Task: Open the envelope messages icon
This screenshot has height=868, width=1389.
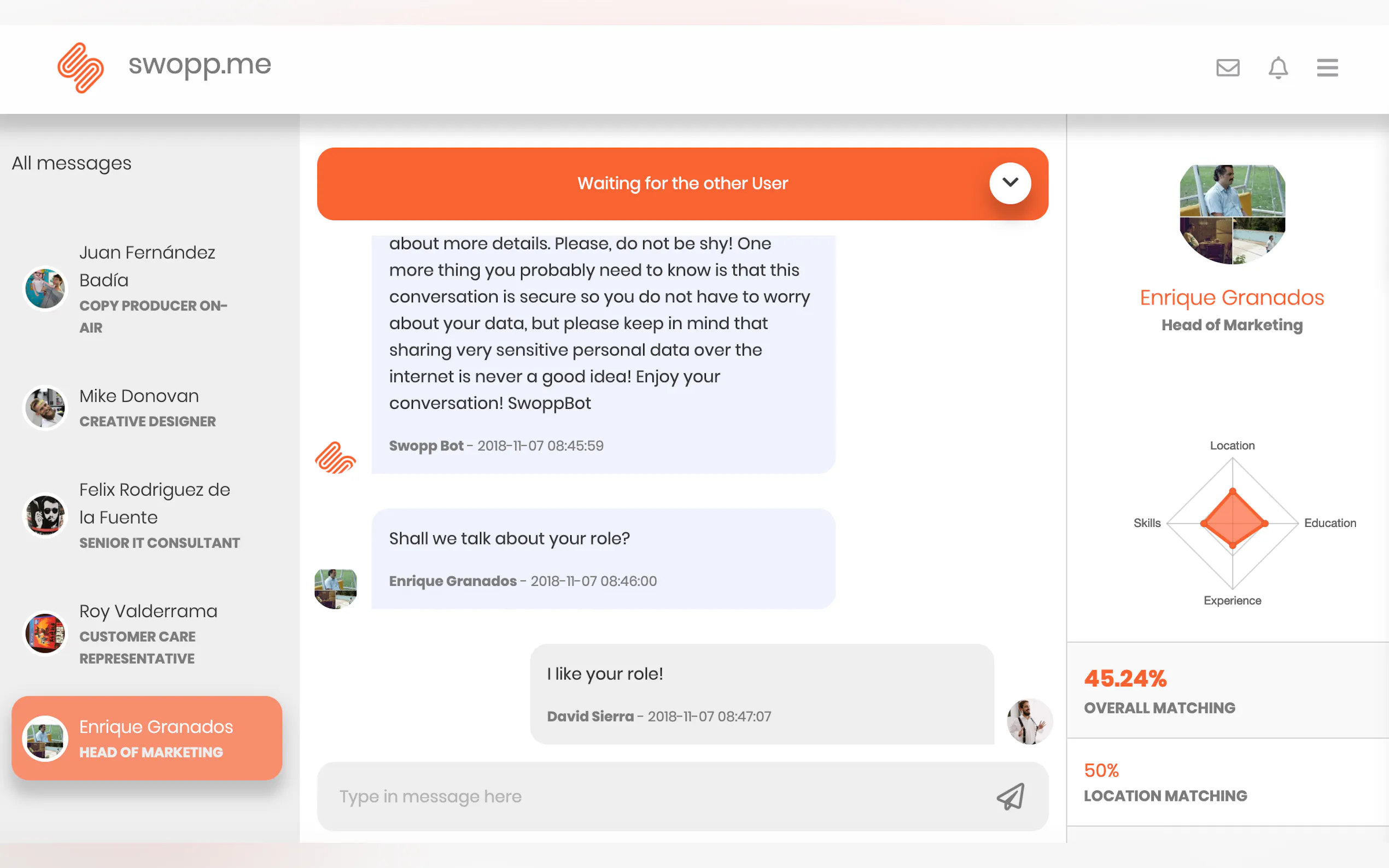Action: (1227, 68)
